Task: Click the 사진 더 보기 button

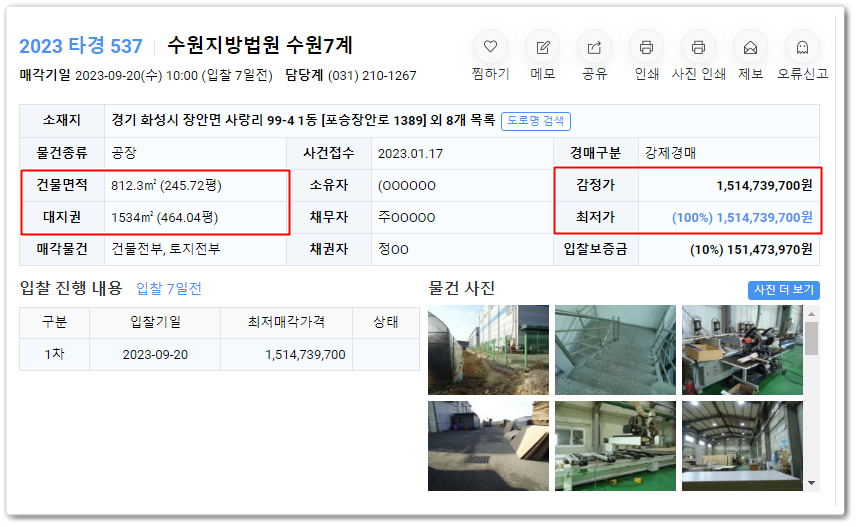Action: click(x=783, y=290)
